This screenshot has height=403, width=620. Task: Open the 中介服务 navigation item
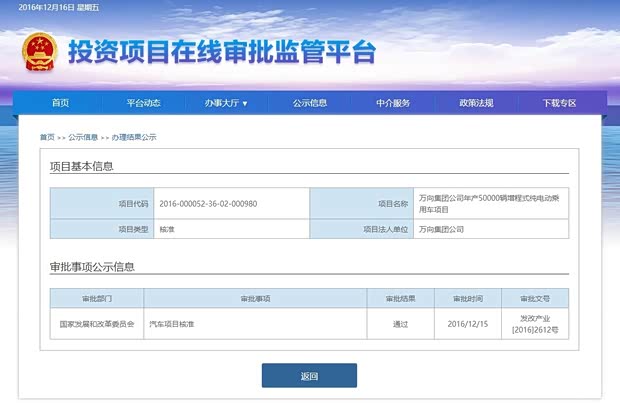click(x=393, y=103)
